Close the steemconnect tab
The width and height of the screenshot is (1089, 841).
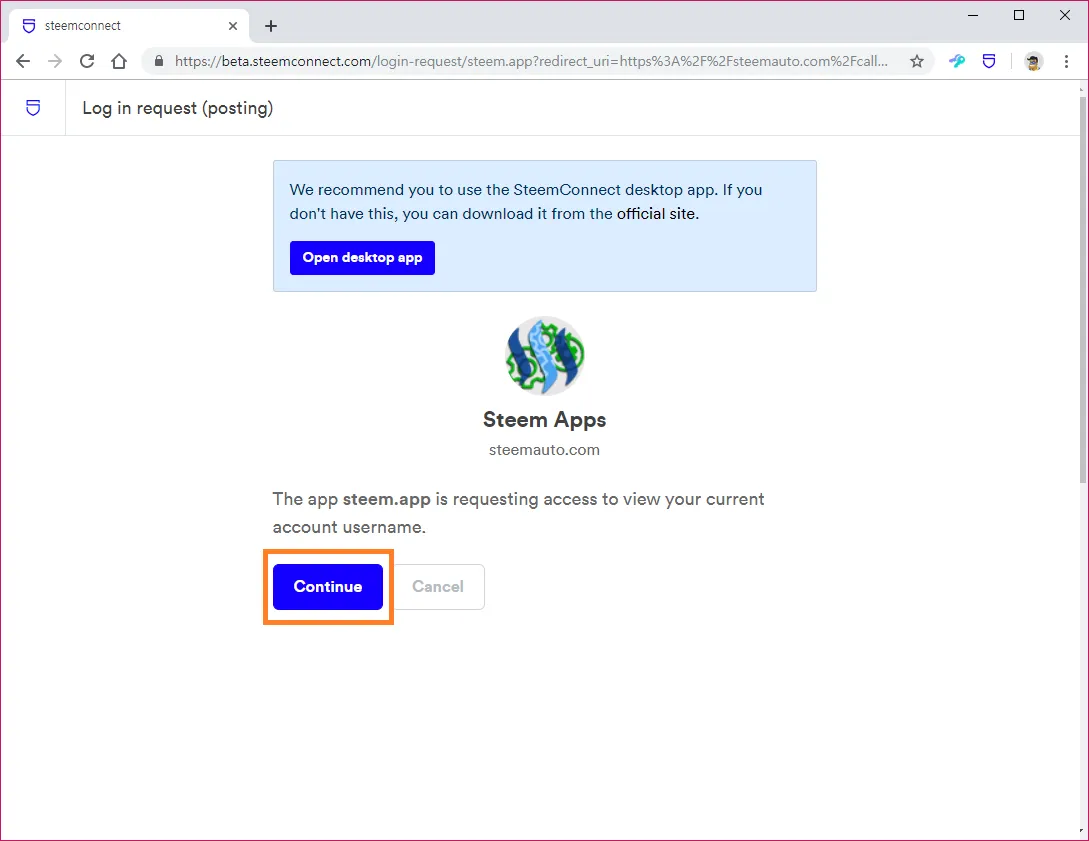[233, 26]
